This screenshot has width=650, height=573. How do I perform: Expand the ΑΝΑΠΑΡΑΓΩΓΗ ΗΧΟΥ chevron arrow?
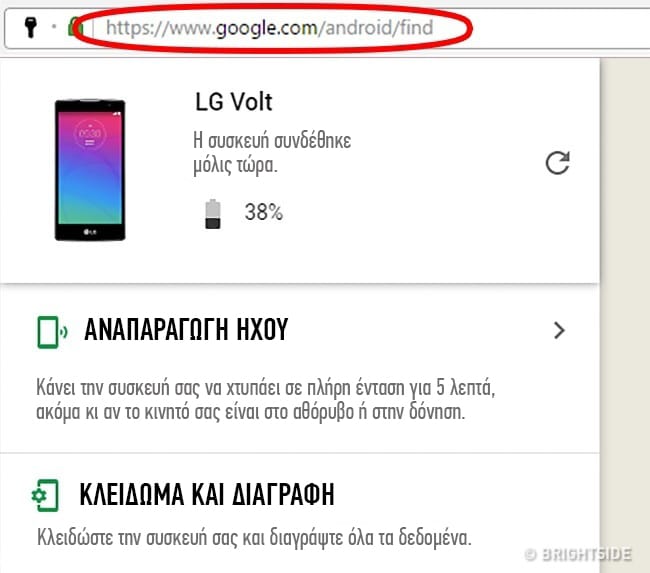coord(559,330)
